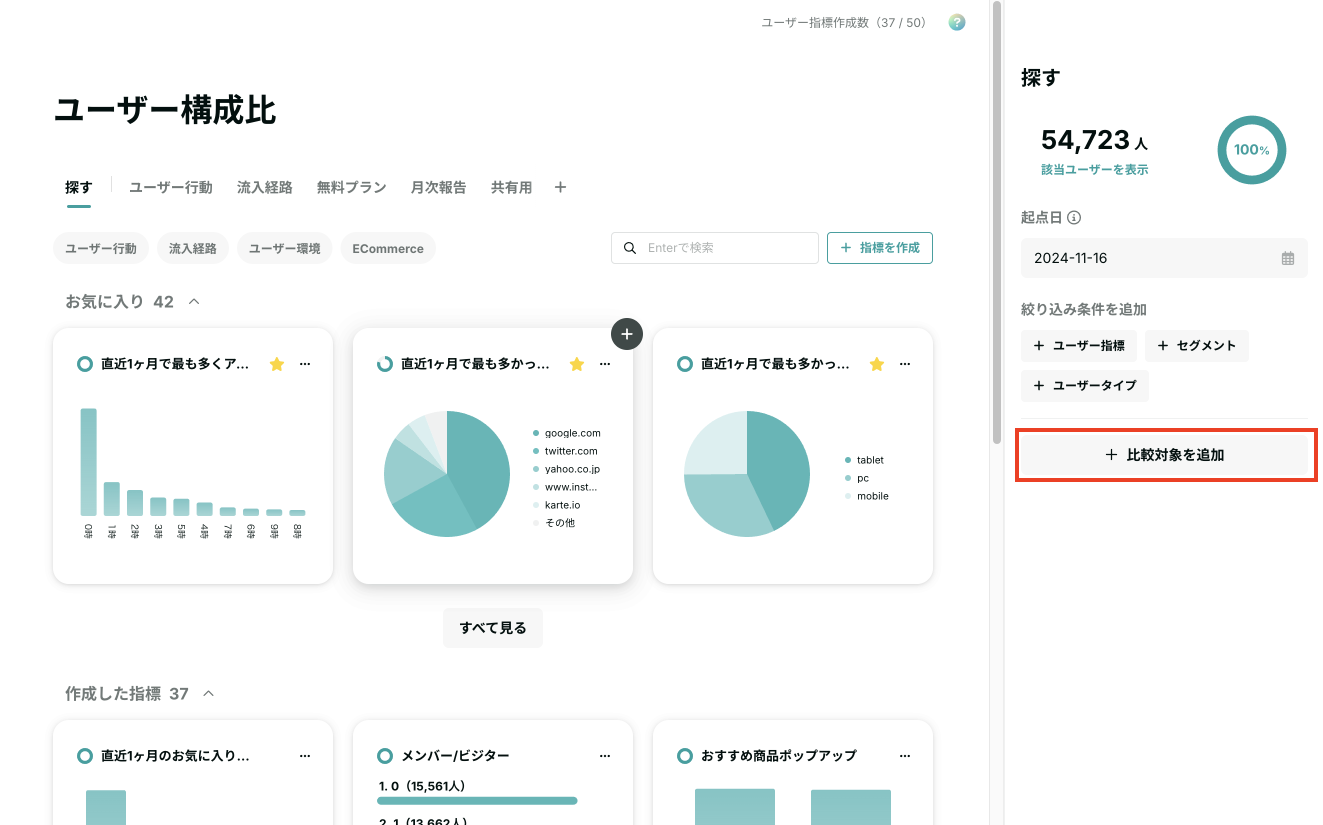Screen dimensions: 1323x825
Task: Collapse the 作成した指標 37 section
Action: click(209, 693)
